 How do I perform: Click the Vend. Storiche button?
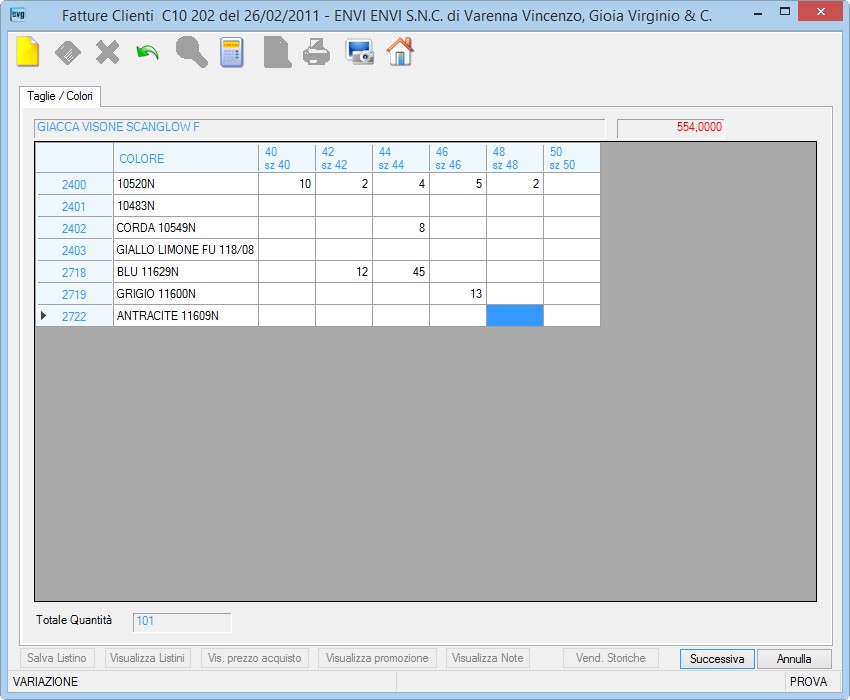click(610, 658)
